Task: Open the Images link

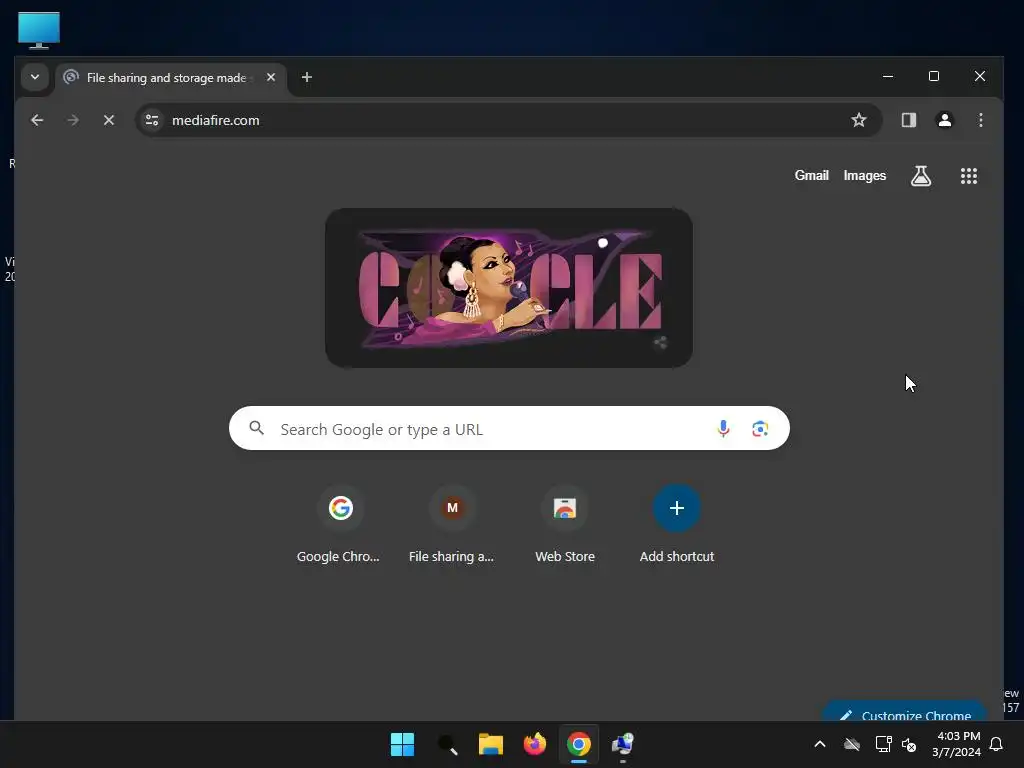Action: click(865, 176)
